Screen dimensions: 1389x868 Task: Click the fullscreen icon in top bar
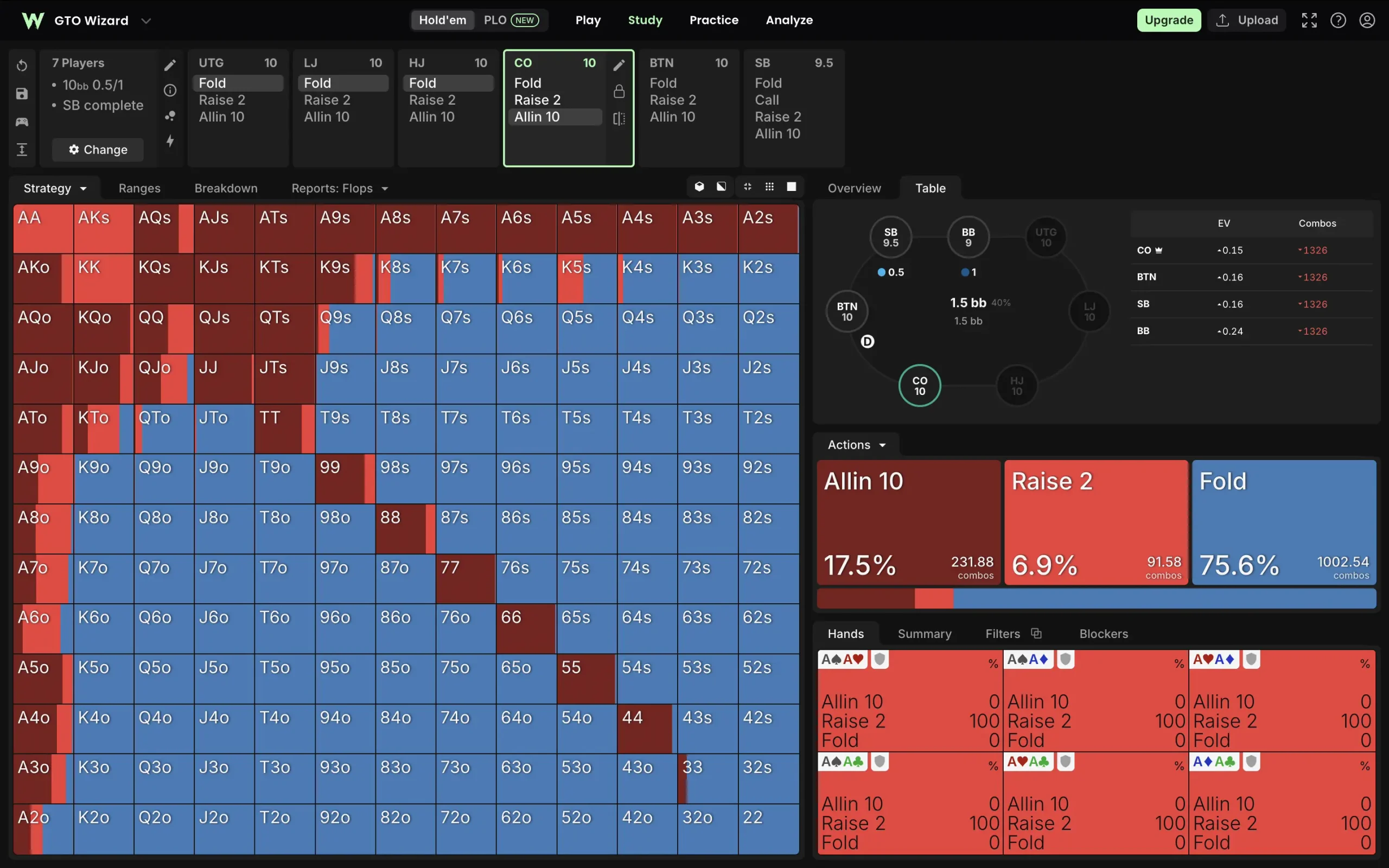click(1309, 20)
